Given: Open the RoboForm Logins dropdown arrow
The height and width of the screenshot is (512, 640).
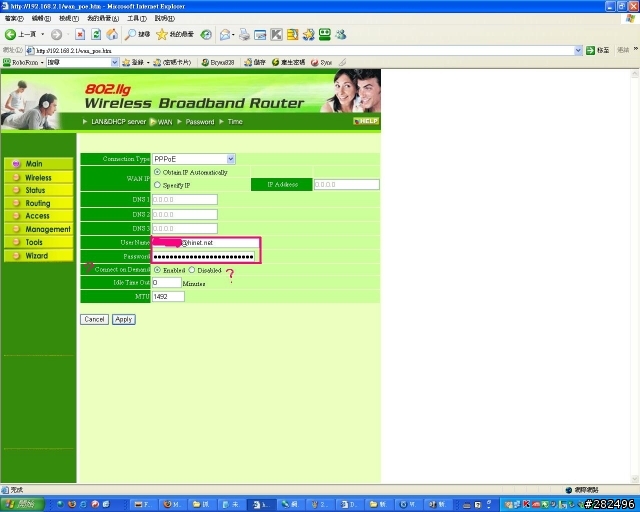Looking at the screenshot, I should (148, 62).
